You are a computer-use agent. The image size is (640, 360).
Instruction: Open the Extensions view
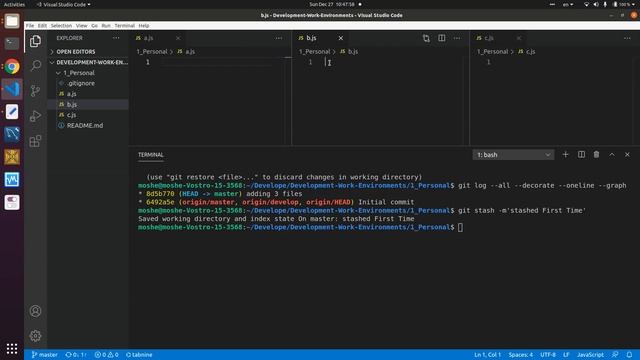click(36, 141)
